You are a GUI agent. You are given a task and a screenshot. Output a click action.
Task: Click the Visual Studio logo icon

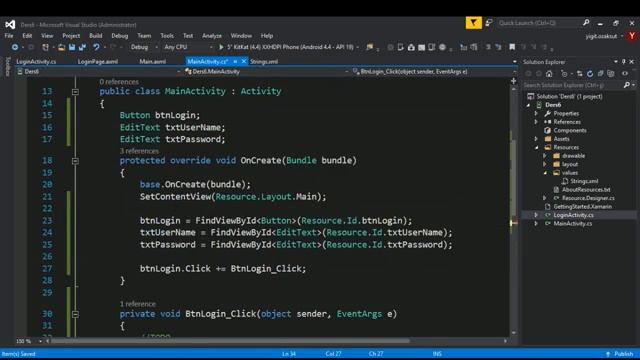point(10,24)
